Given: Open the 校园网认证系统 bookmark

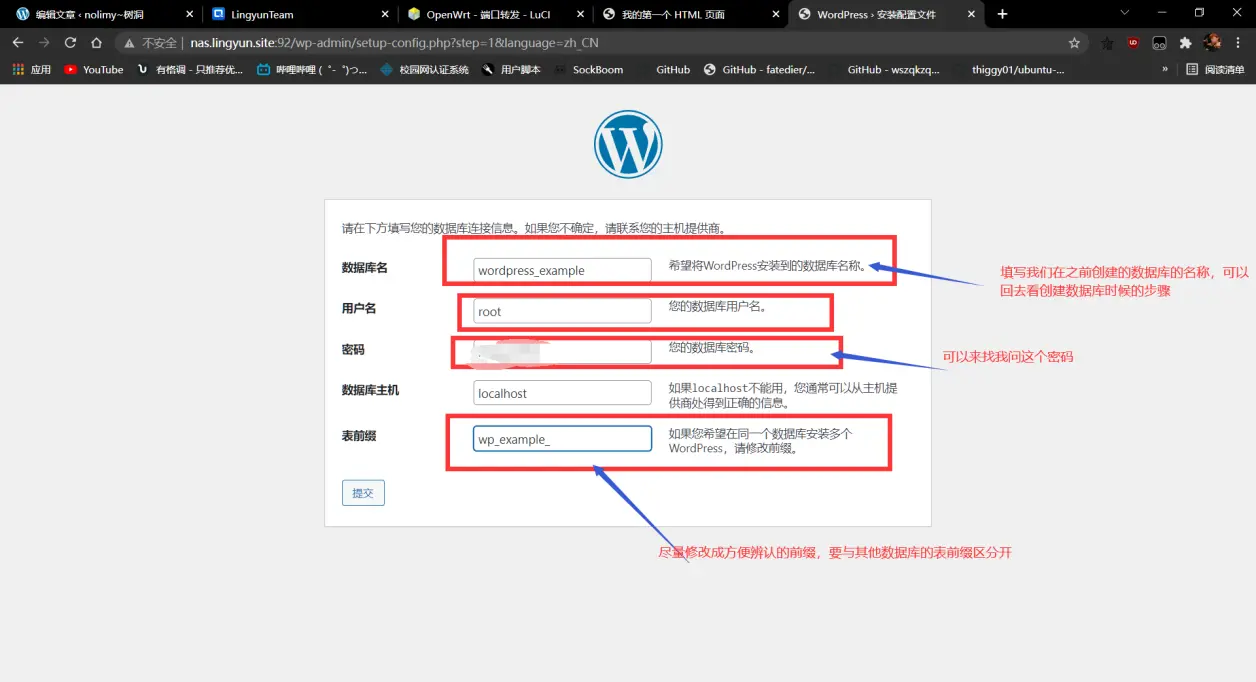Looking at the screenshot, I should click(425, 70).
